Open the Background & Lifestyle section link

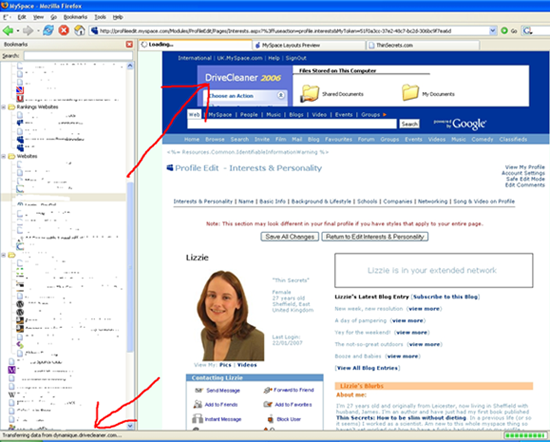click(x=321, y=201)
